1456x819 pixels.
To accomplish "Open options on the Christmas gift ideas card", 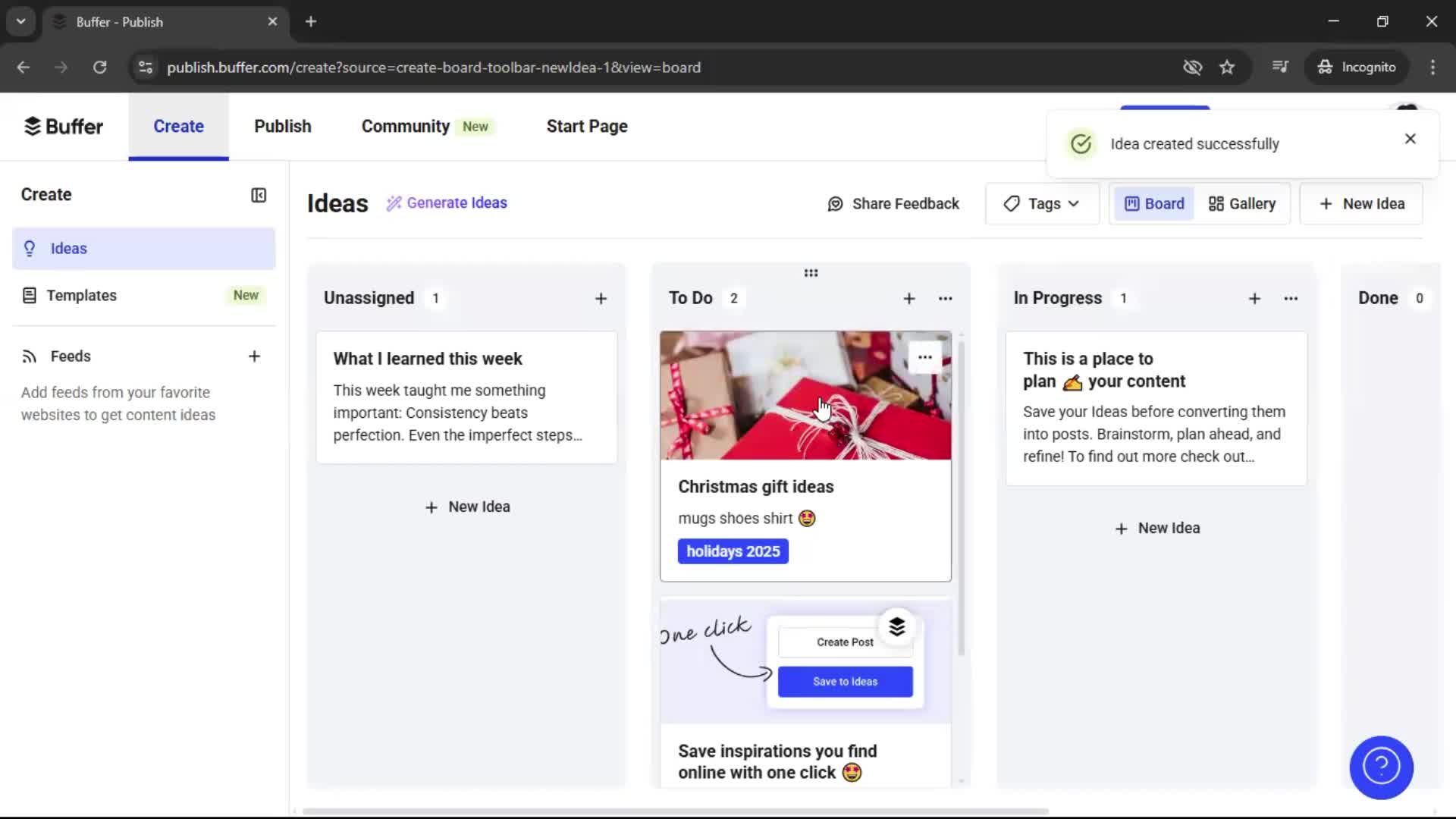I will click(925, 356).
